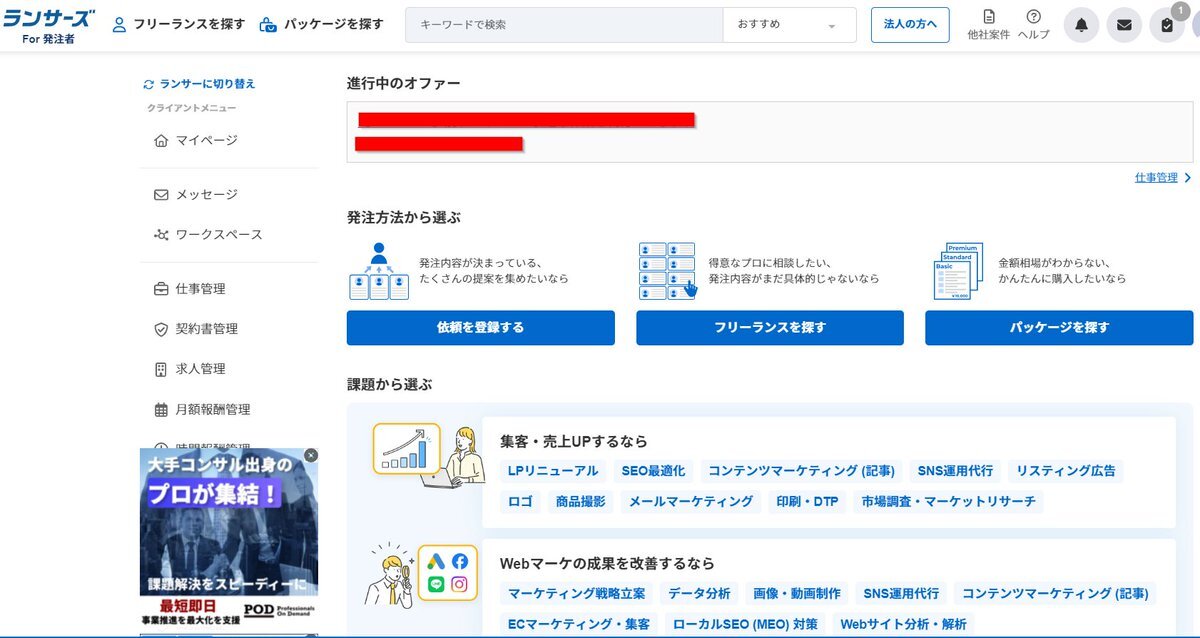Select the LPリニューアル tag
The image size is (1200, 638).
coord(553,471)
